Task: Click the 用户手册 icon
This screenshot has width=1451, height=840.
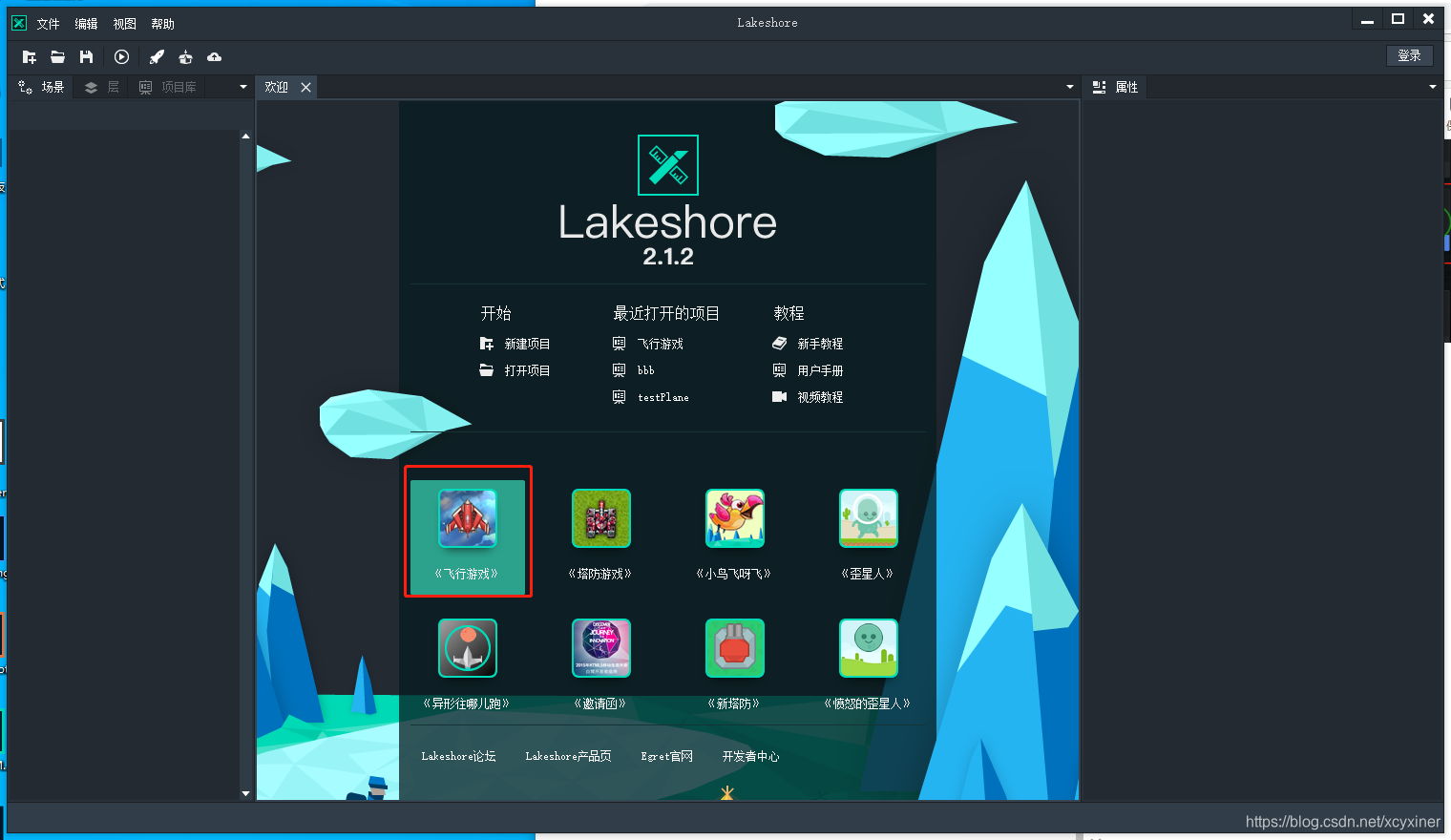Action: point(779,370)
